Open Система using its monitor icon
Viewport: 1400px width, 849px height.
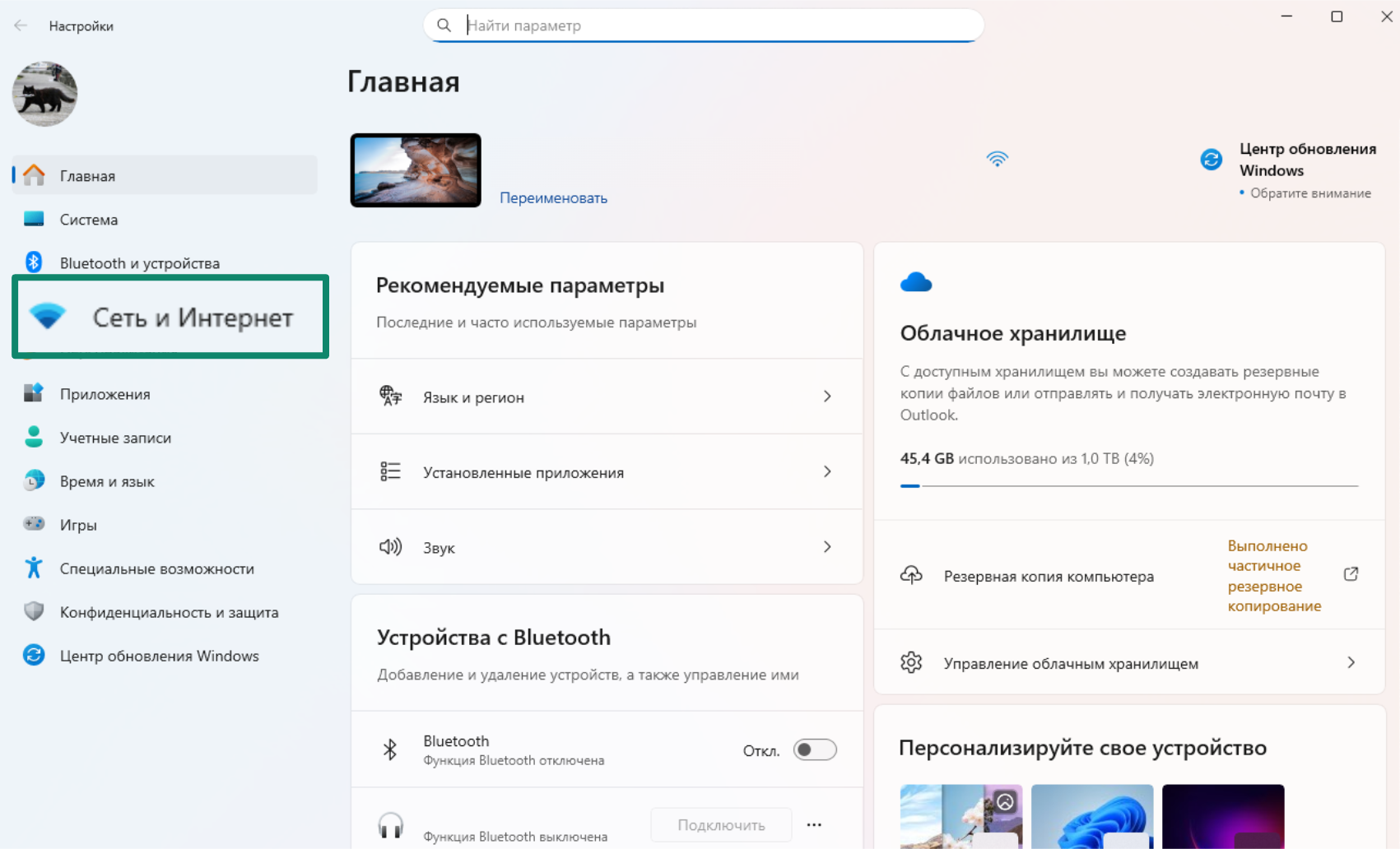tap(34, 219)
